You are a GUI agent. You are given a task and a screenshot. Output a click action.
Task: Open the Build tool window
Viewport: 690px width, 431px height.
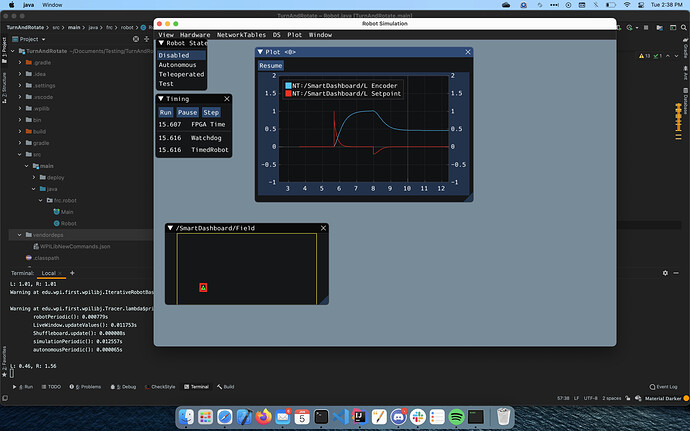[226, 387]
